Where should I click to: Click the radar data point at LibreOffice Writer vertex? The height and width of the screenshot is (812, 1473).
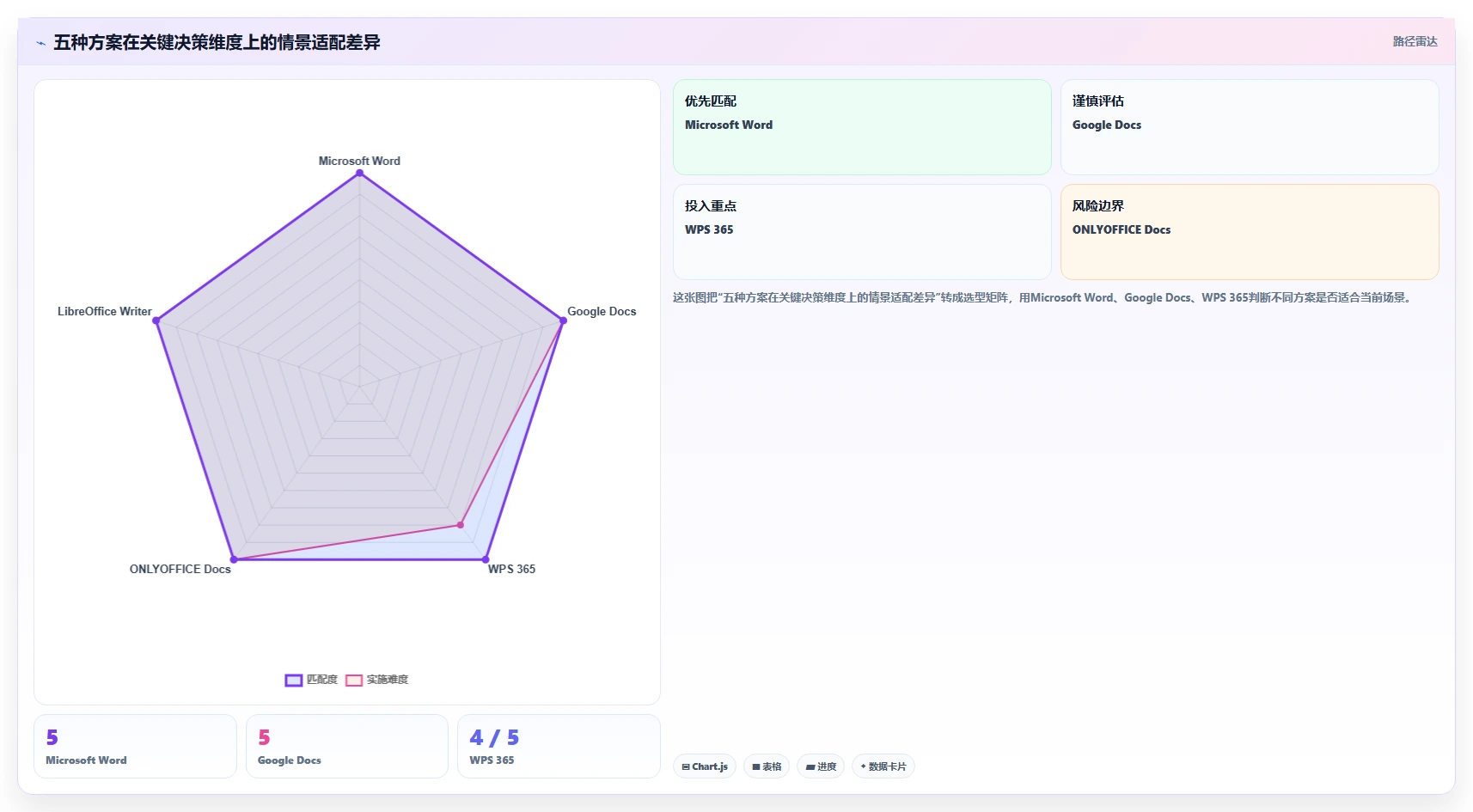156,321
